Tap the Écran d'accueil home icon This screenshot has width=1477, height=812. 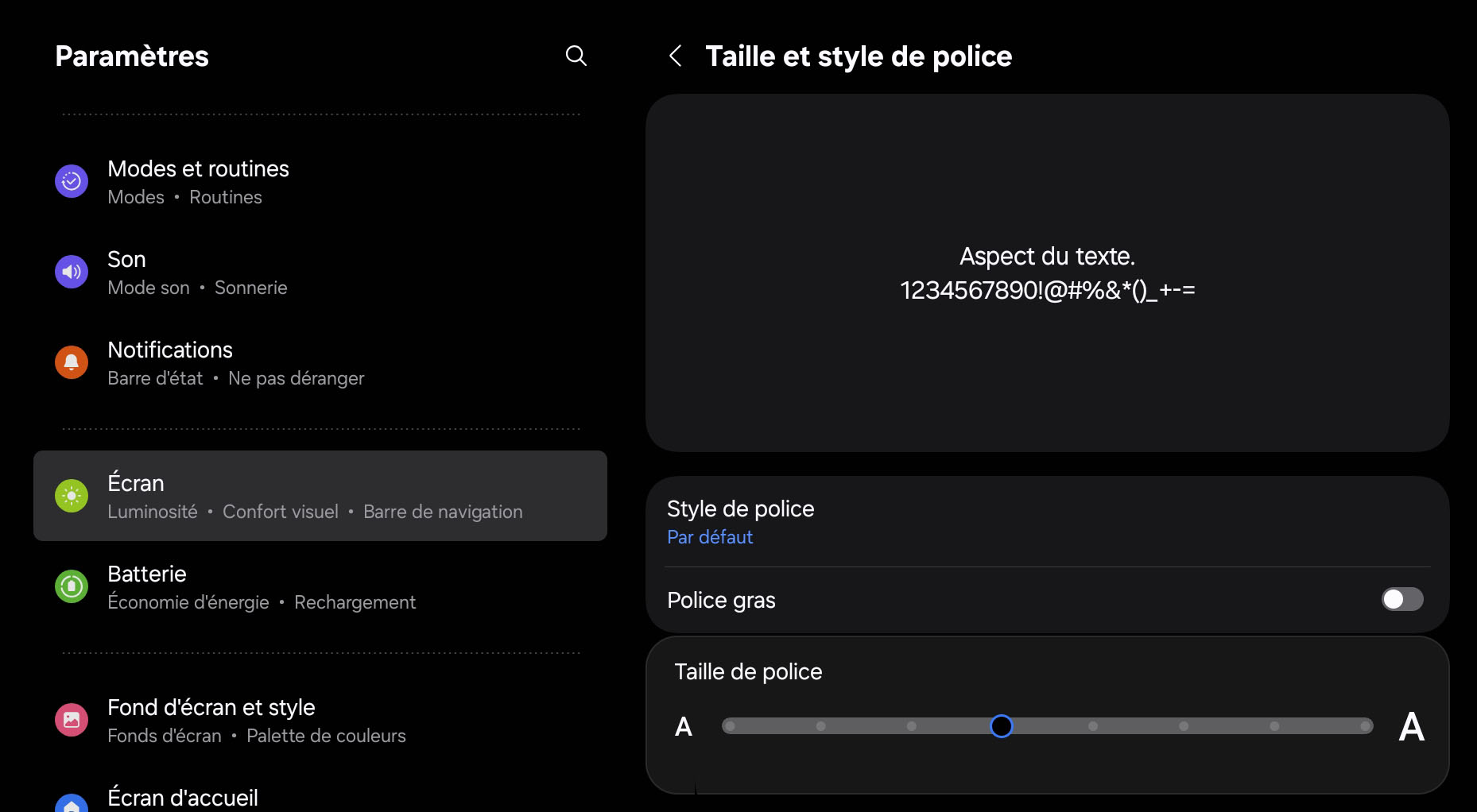[72, 802]
